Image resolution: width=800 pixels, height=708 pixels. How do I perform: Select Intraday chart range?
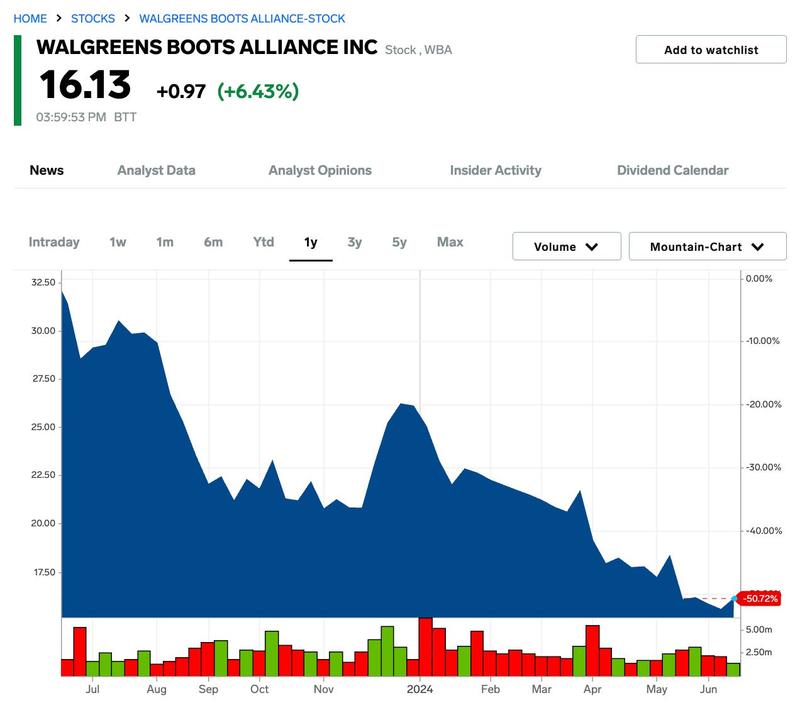click(54, 242)
